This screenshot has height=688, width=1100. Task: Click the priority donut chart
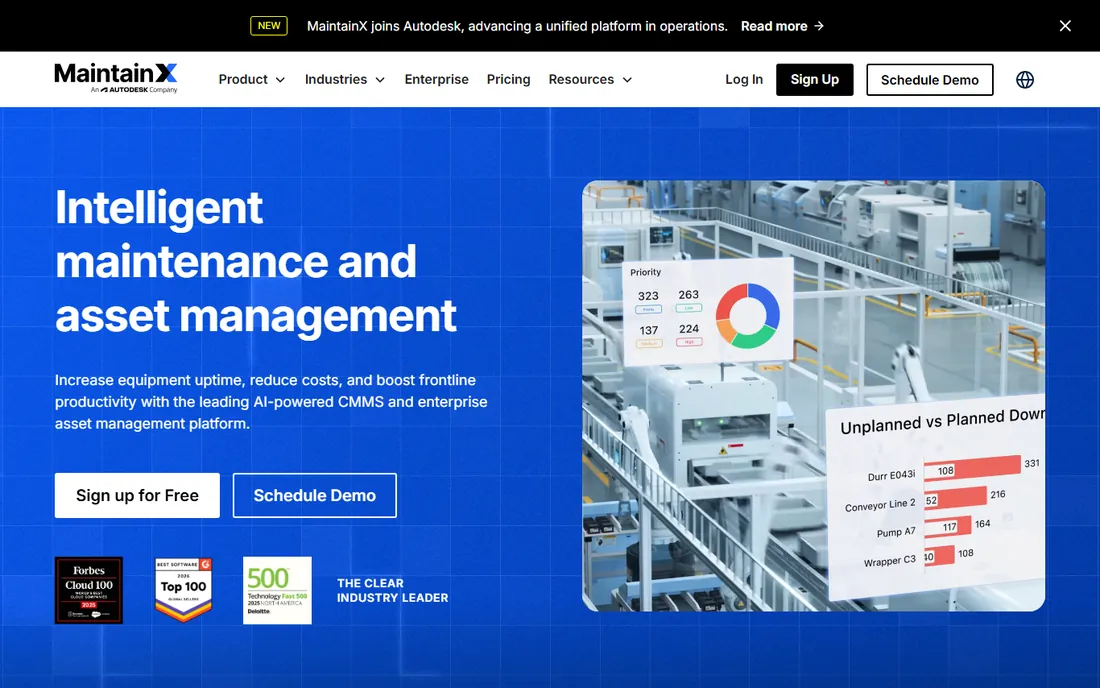(747, 316)
